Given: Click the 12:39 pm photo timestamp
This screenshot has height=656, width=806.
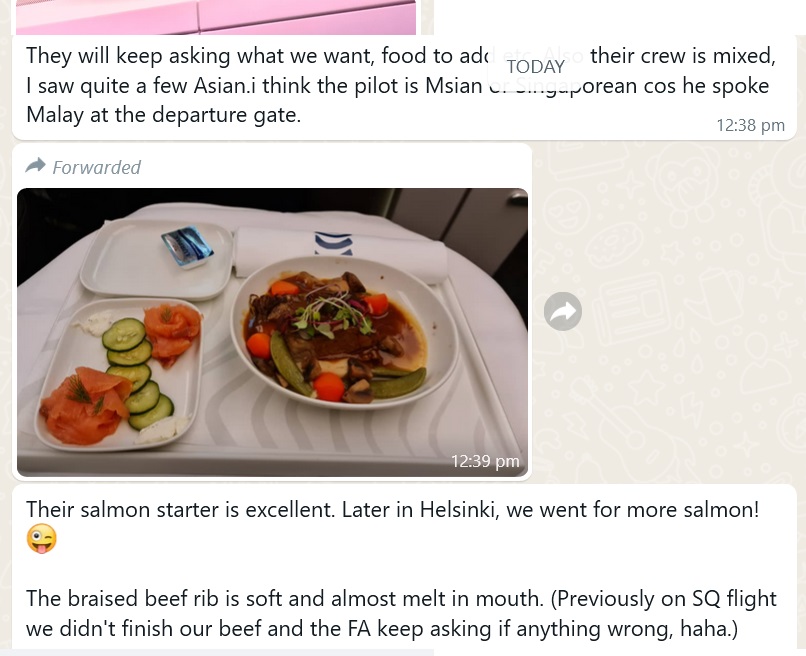Looking at the screenshot, I should point(485,461).
